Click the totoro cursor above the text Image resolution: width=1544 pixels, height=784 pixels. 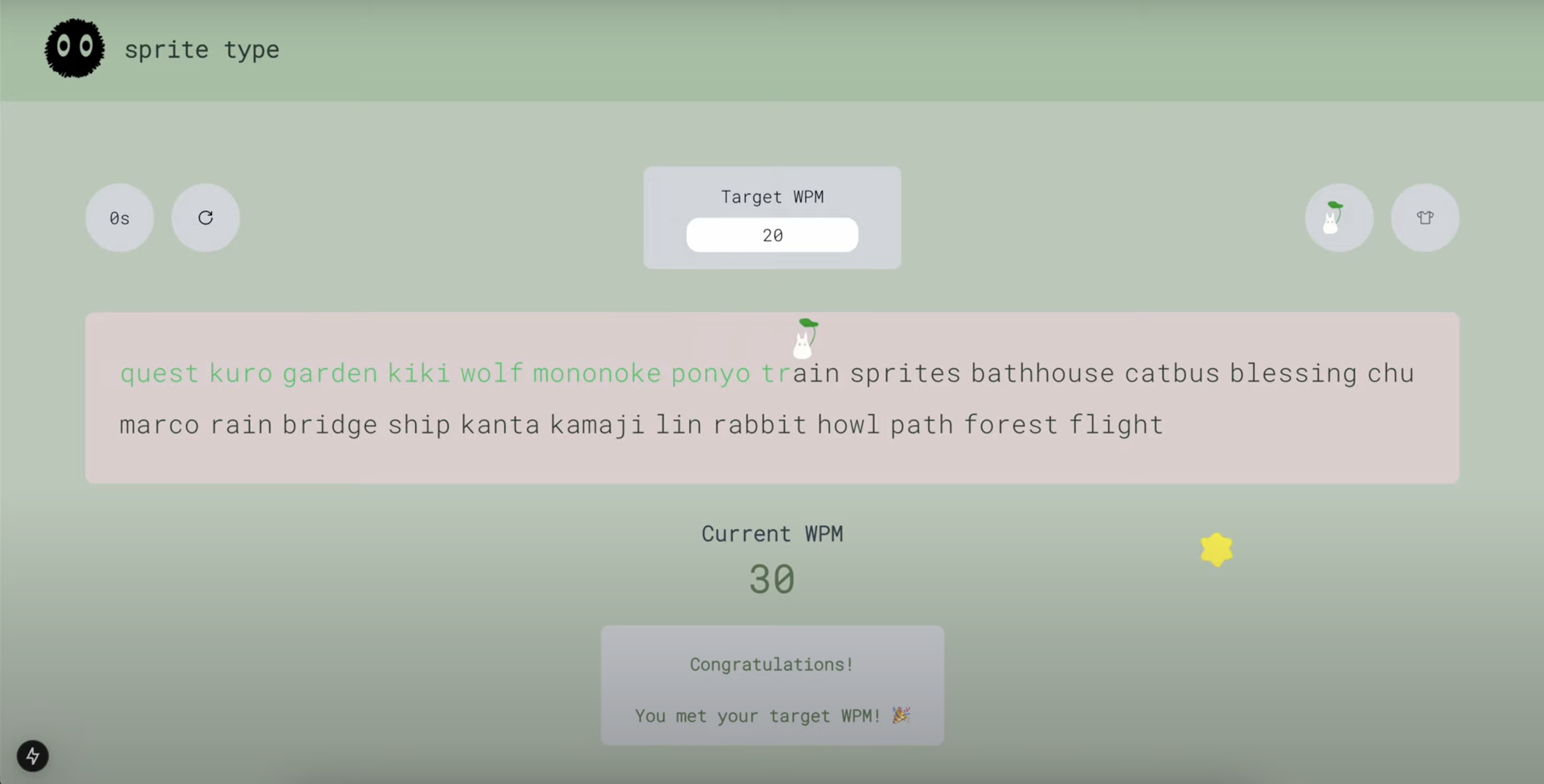806,338
